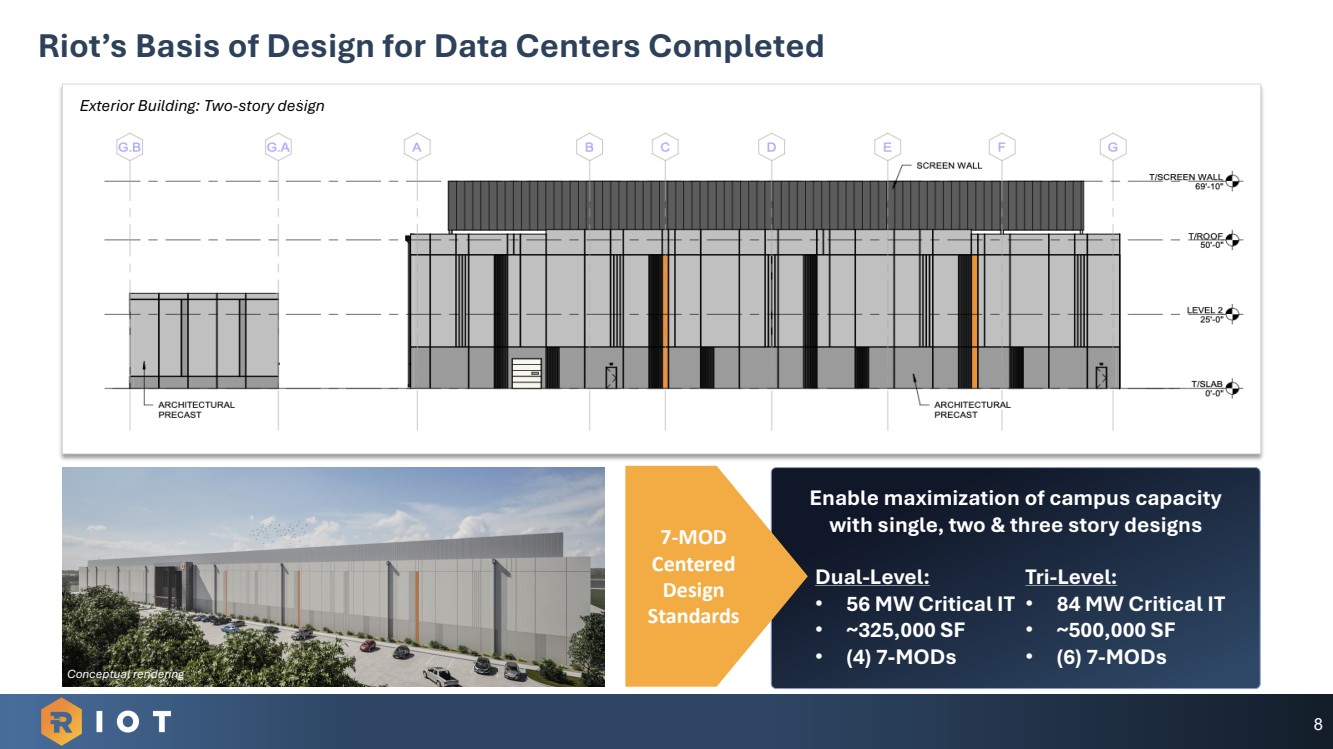Screen dimensions: 1333x749
Task: Select hexagon grid marker labeled D
Action: pyautogui.click(x=770, y=147)
